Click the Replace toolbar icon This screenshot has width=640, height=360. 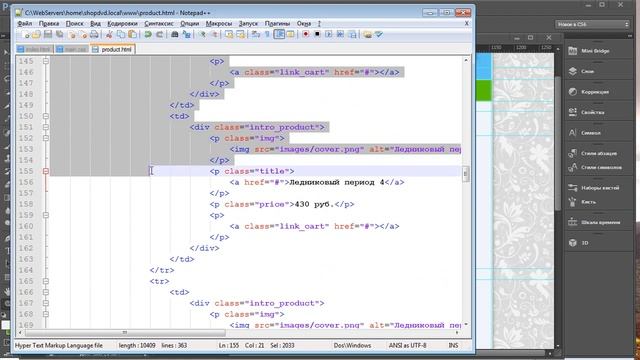tap(187, 35)
